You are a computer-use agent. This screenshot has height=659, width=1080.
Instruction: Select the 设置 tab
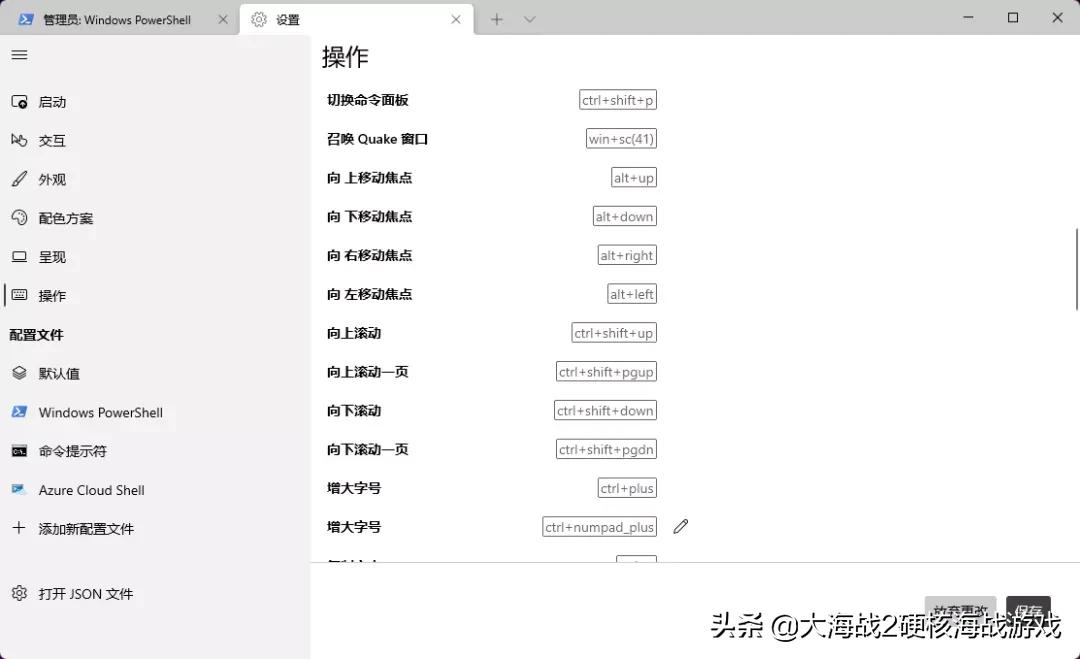356,19
